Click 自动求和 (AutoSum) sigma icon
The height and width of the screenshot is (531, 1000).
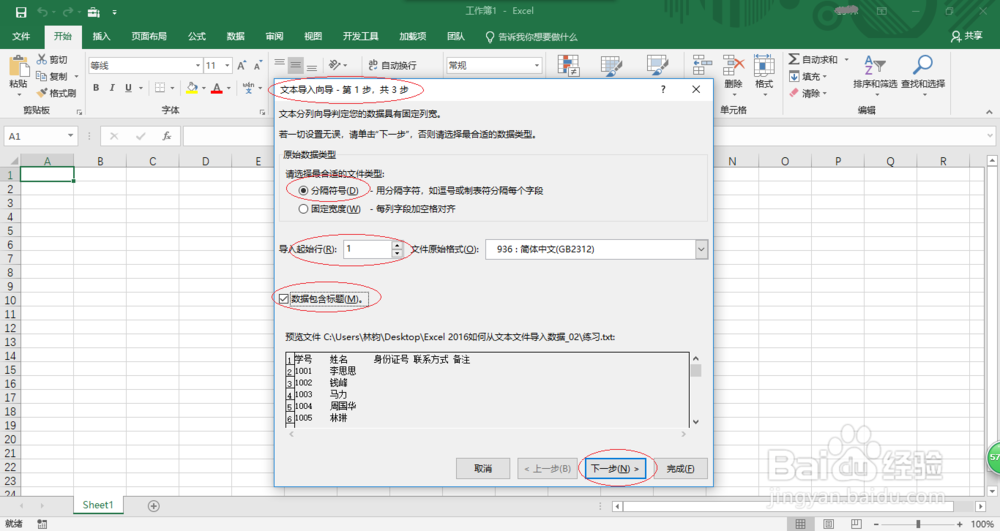[794, 59]
